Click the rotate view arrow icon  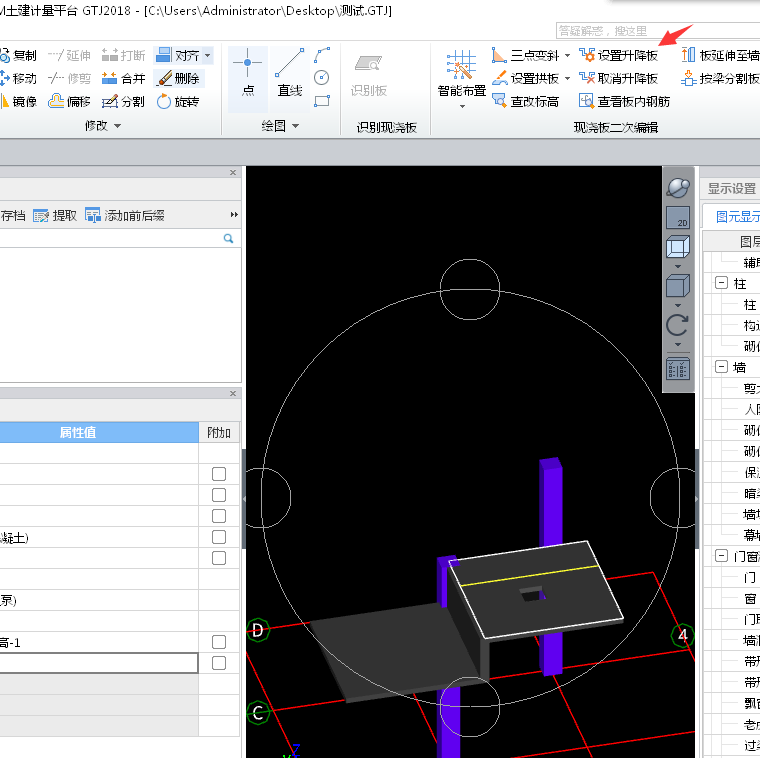[x=678, y=325]
